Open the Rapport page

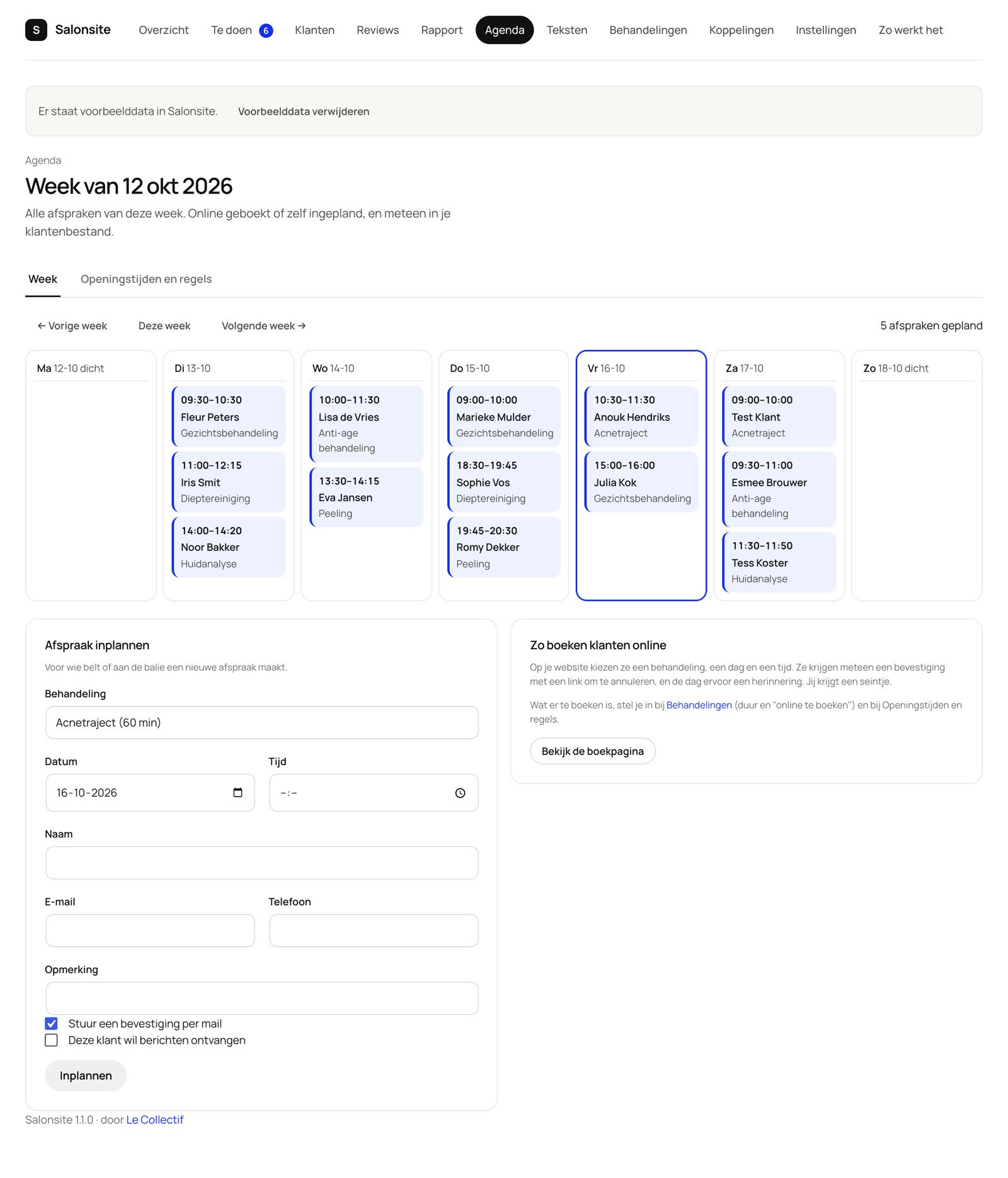tap(442, 30)
